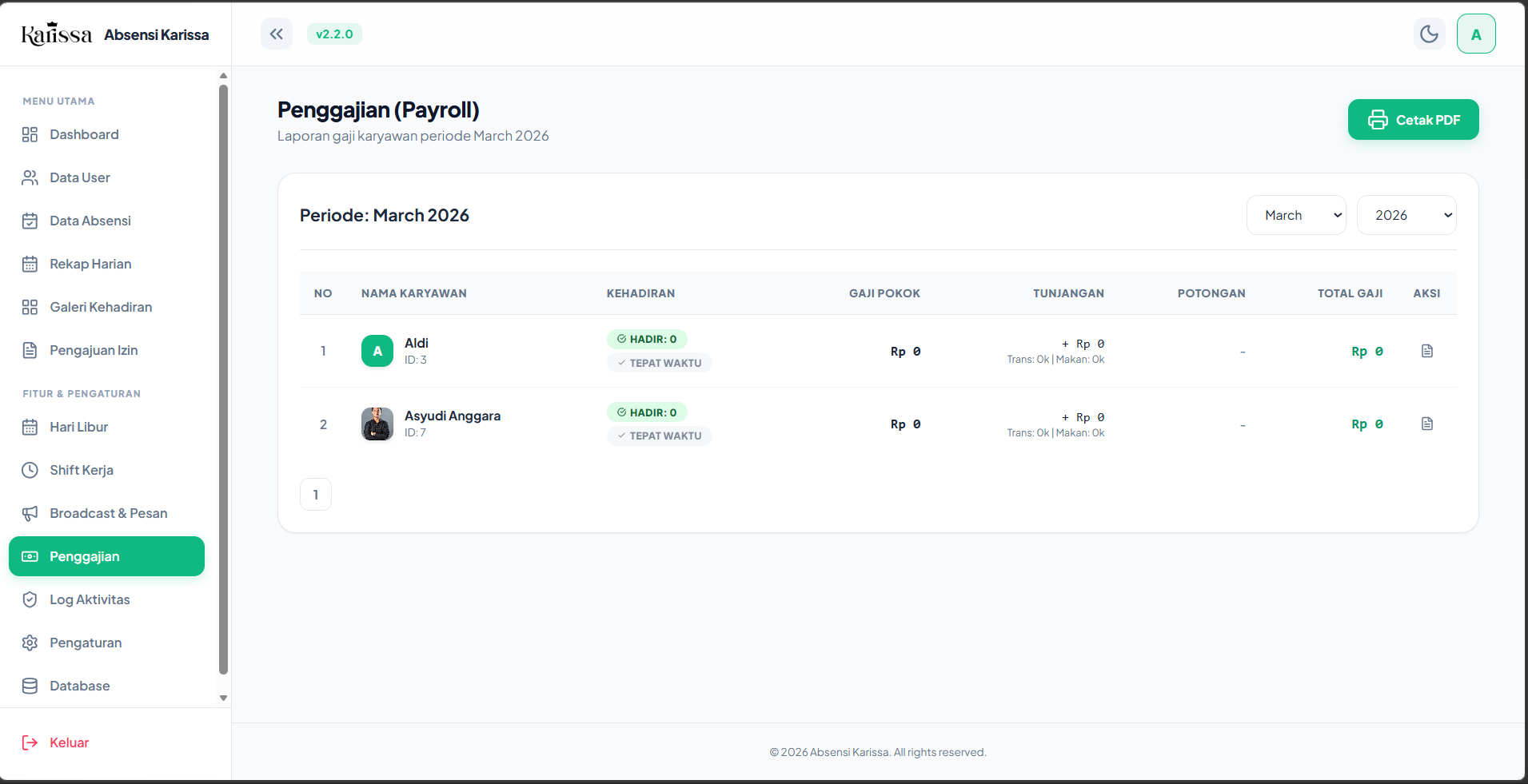1528x784 pixels.
Task: Click Asyudi Anggara's profile photo
Action: coord(377,424)
